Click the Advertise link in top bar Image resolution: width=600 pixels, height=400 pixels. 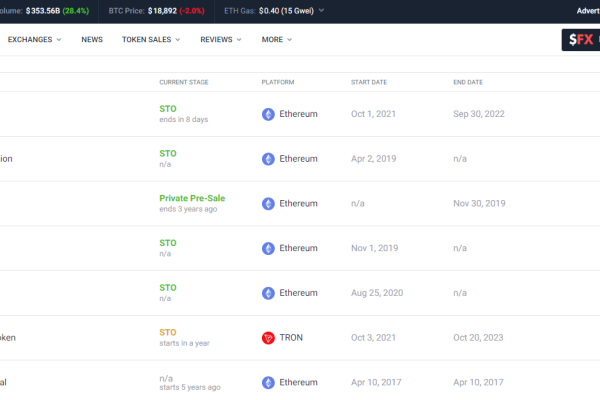[588, 11]
